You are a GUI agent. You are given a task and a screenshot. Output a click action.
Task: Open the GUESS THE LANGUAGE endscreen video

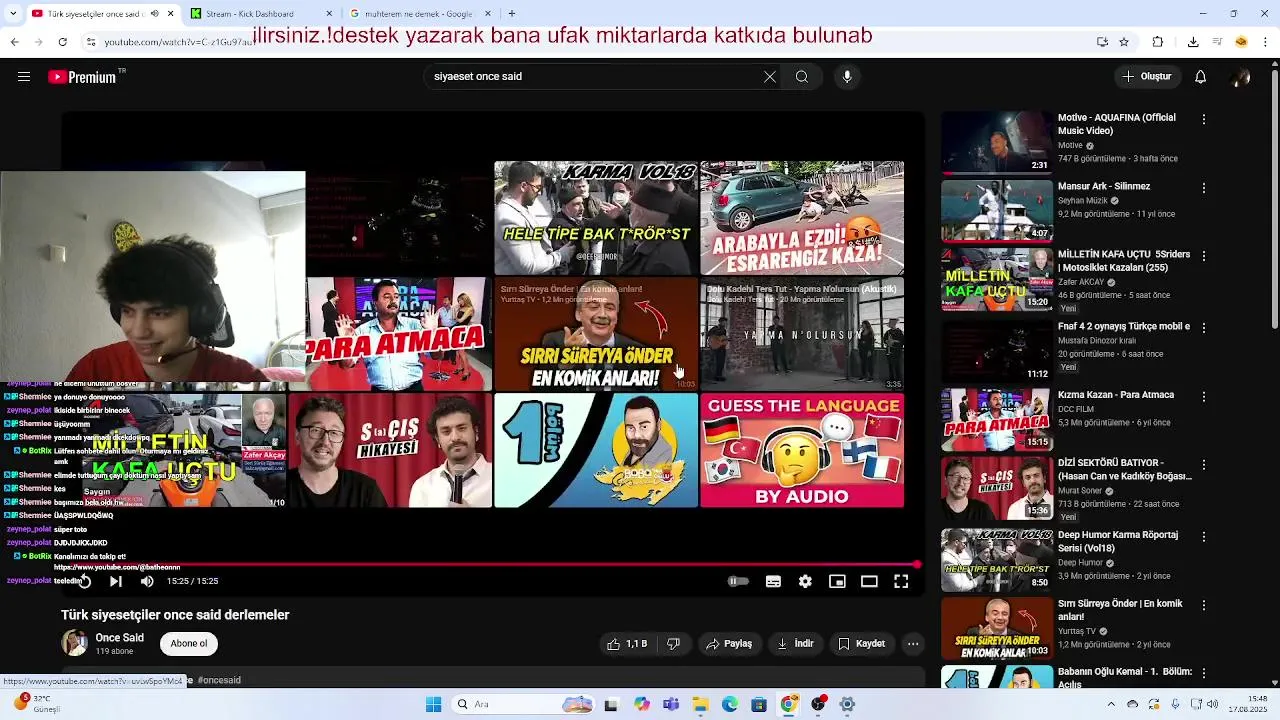pyautogui.click(x=802, y=450)
